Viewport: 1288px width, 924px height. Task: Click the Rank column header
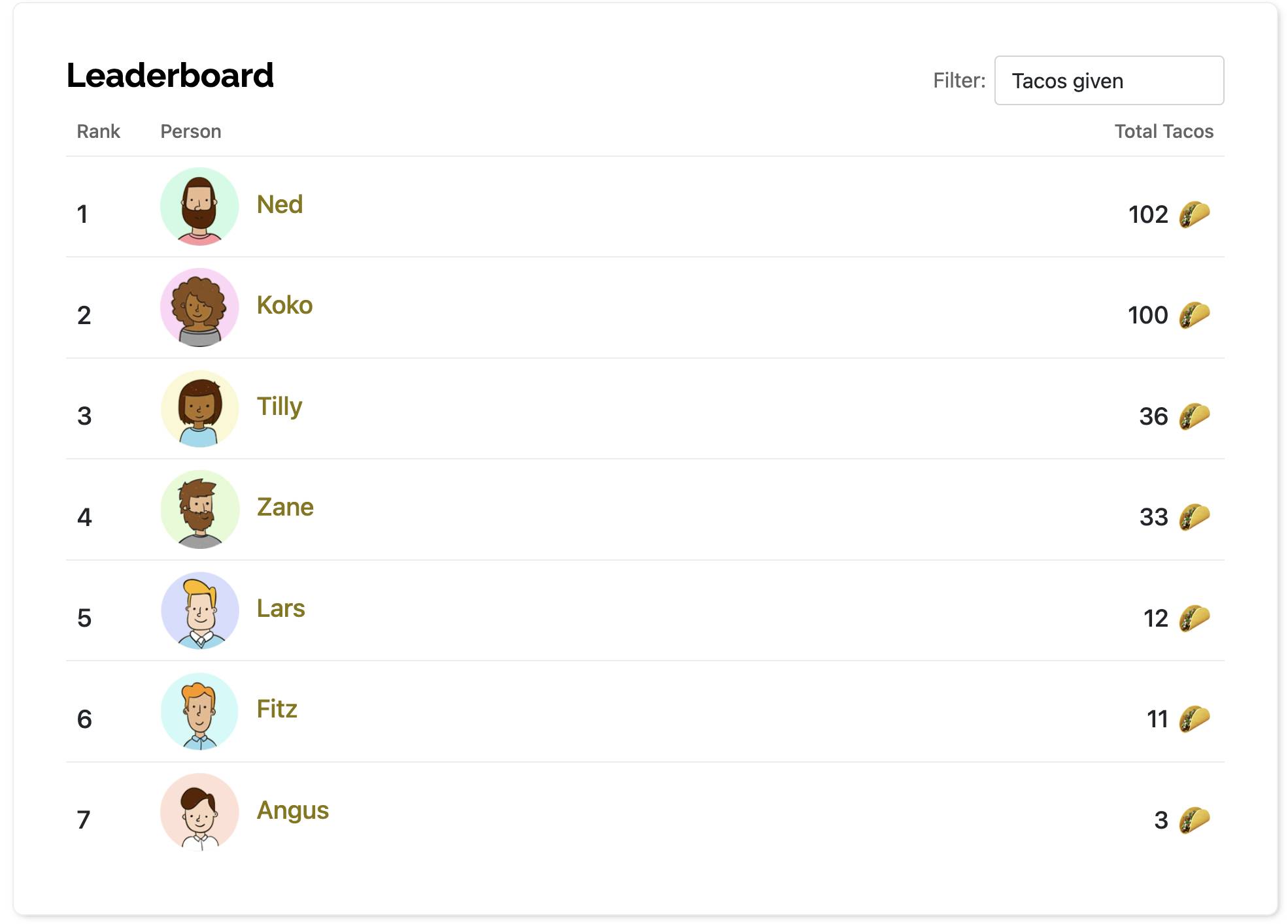coord(98,131)
